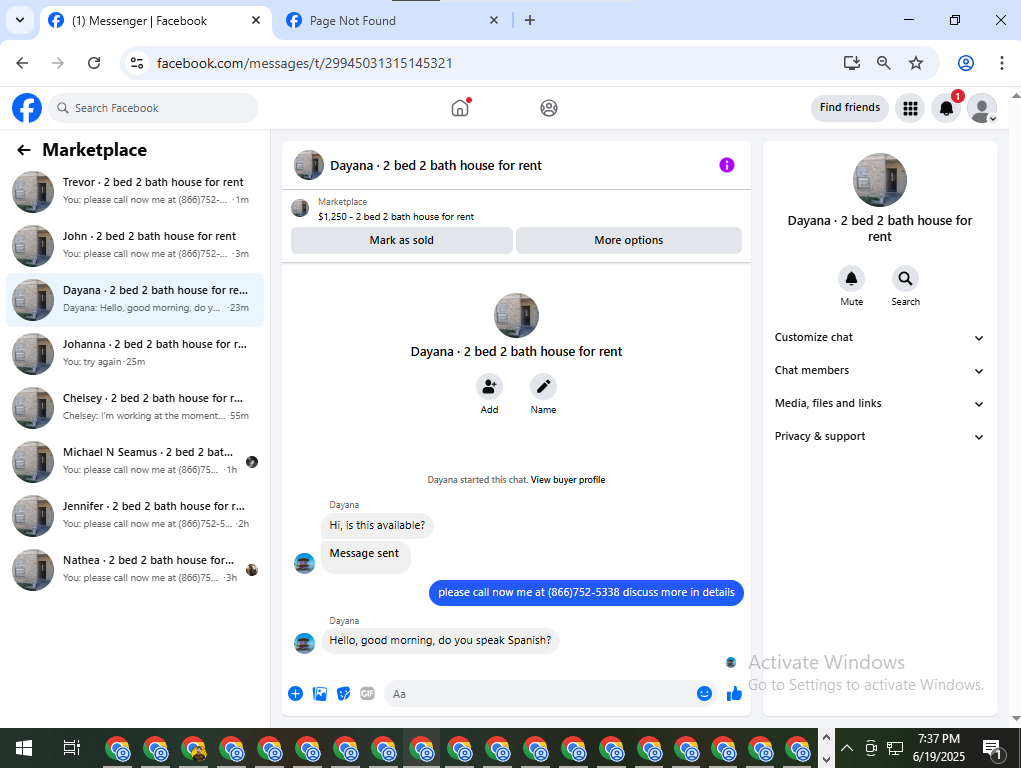The image size is (1021, 768).
Task: Click the 'Hi, is this available?' message
Action: coord(377,526)
